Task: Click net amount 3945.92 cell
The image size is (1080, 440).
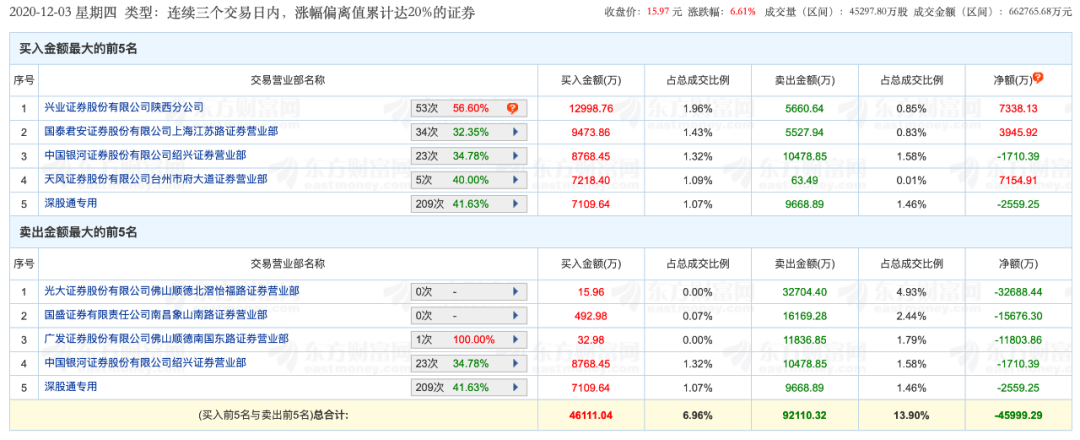Action: tap(1018, 132)
